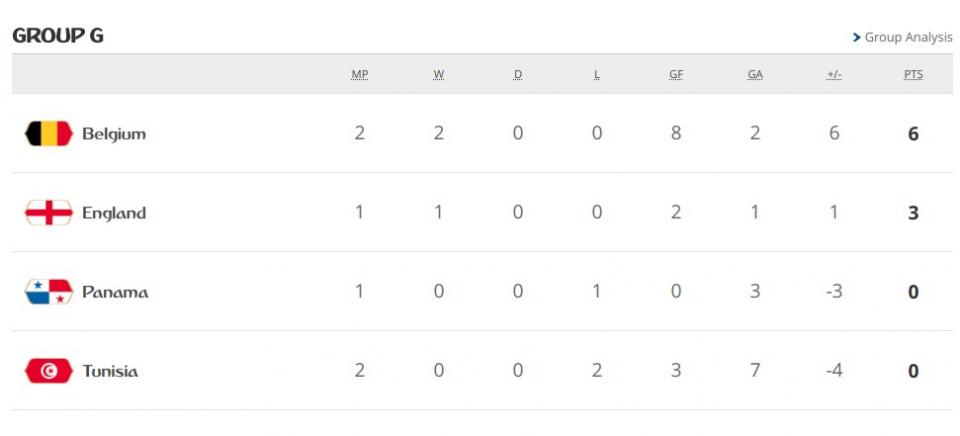This screenshot has height=436, width=960.
Task: Open the Panama team page
Action: tap(115, 292)
